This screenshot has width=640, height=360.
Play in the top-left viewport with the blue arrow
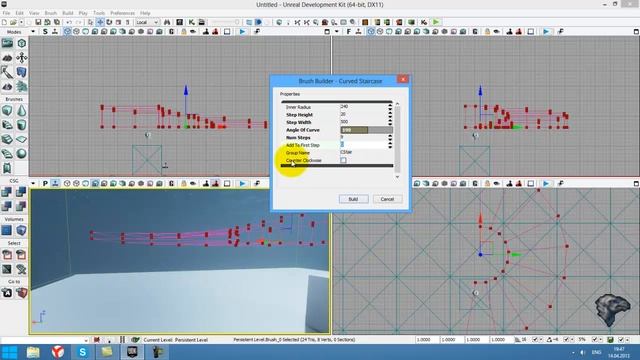click(242, 31)
